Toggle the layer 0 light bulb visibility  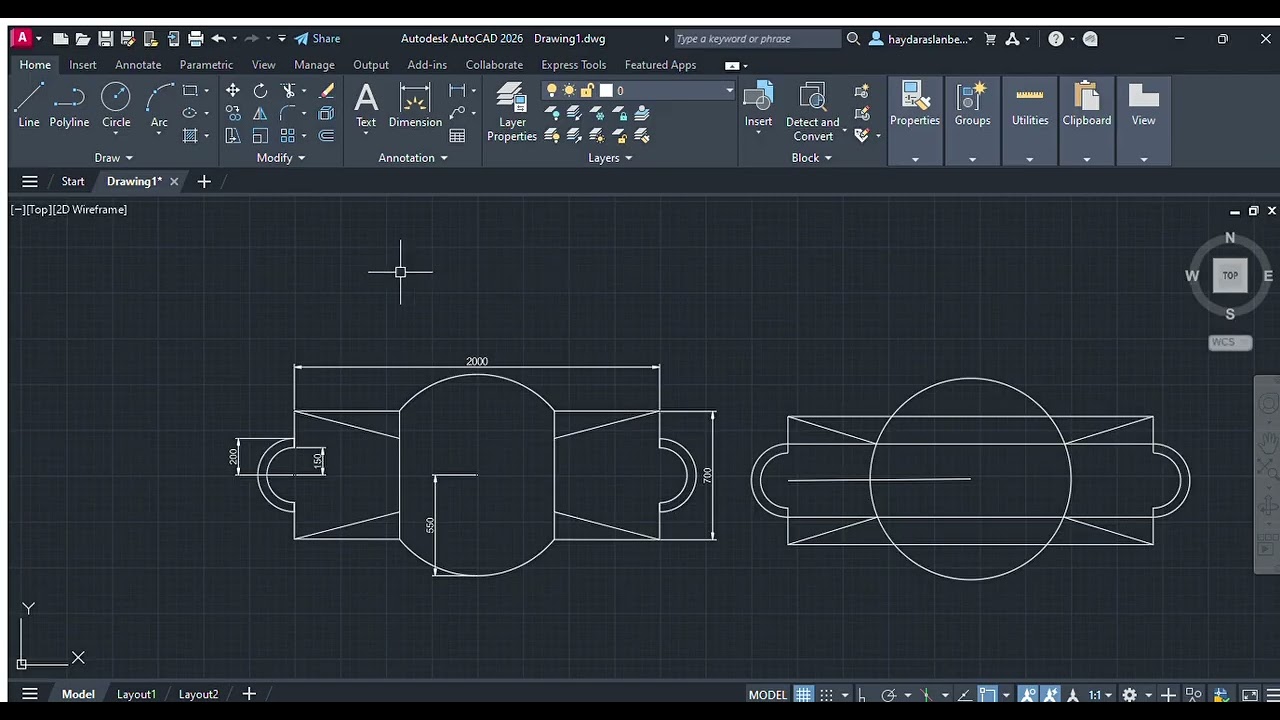coord(551,91)
